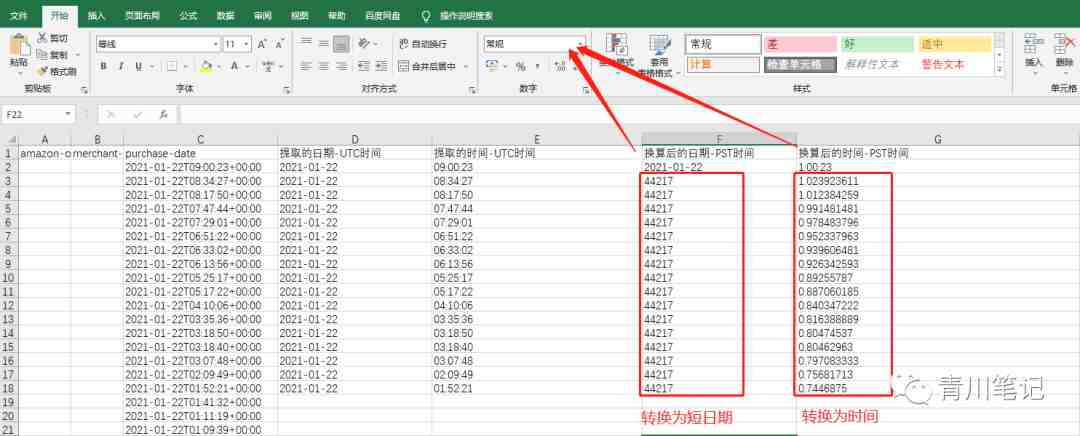Open the Name Box dropdown arrow
This screenshot has height=436, width=1080.
pos(68,114)
